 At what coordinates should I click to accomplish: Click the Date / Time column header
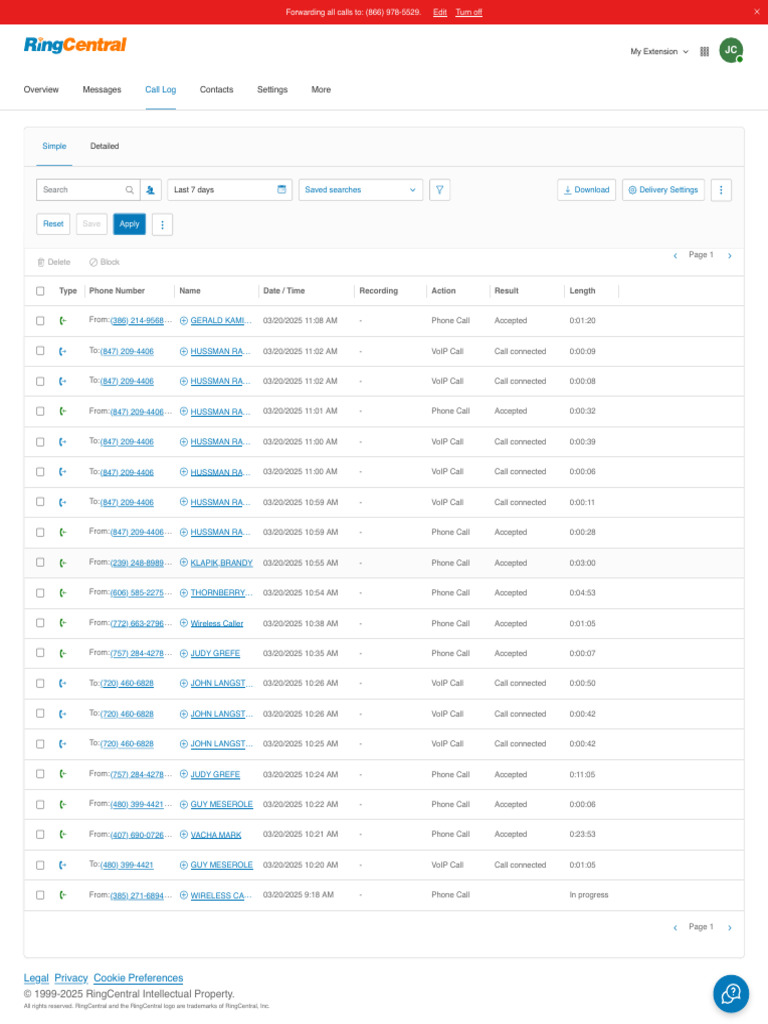pos(284,291)
